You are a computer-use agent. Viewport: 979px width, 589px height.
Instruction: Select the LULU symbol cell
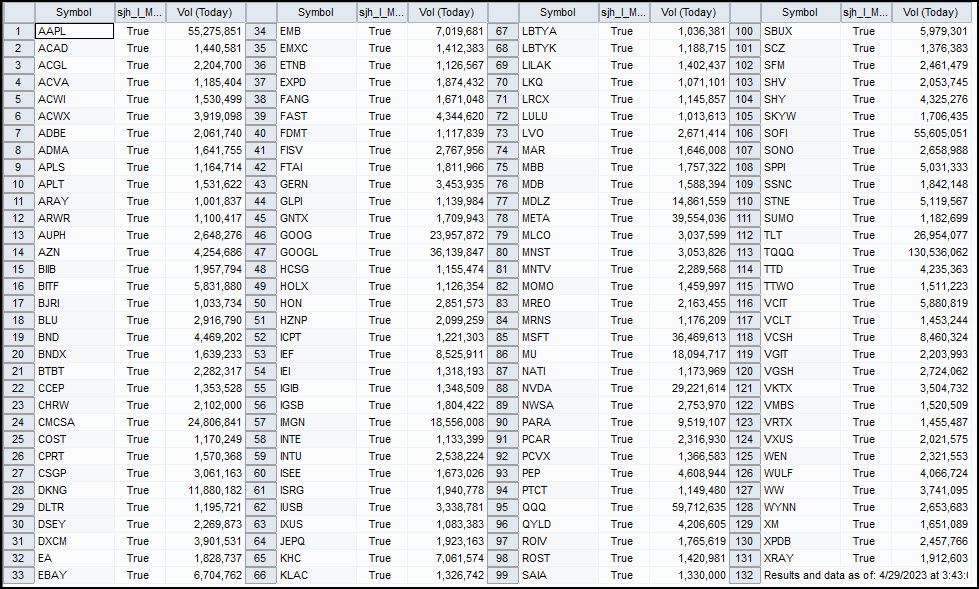click(559, 116)
